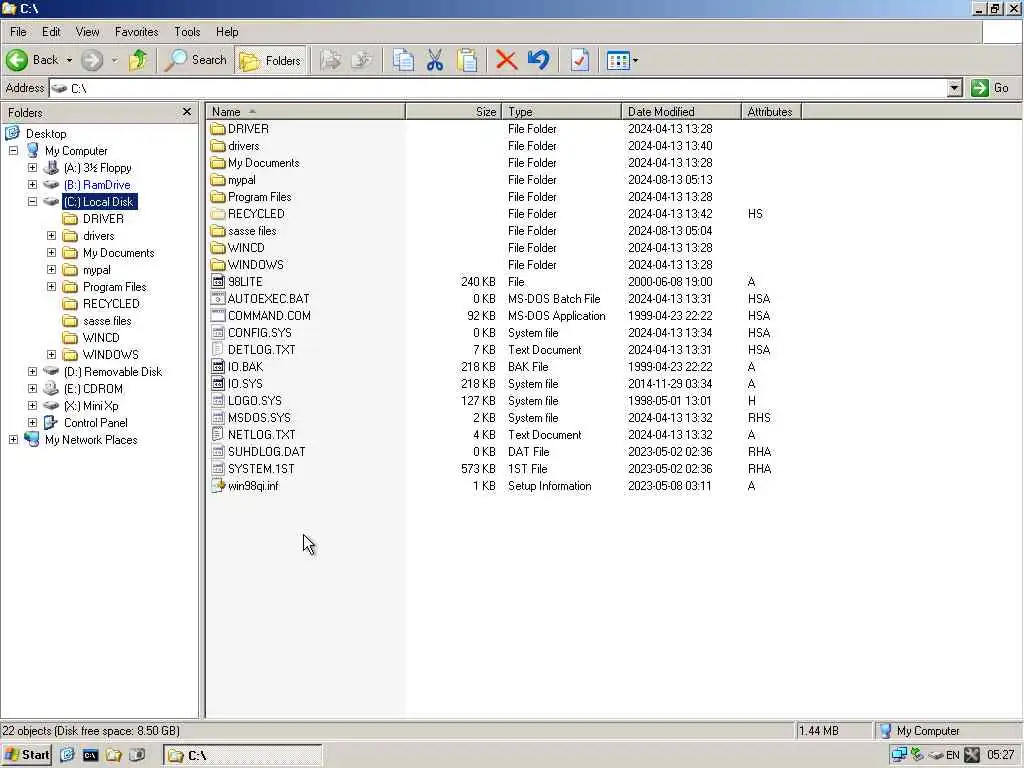Sort by the Date Modified column header

coord(681,112)
